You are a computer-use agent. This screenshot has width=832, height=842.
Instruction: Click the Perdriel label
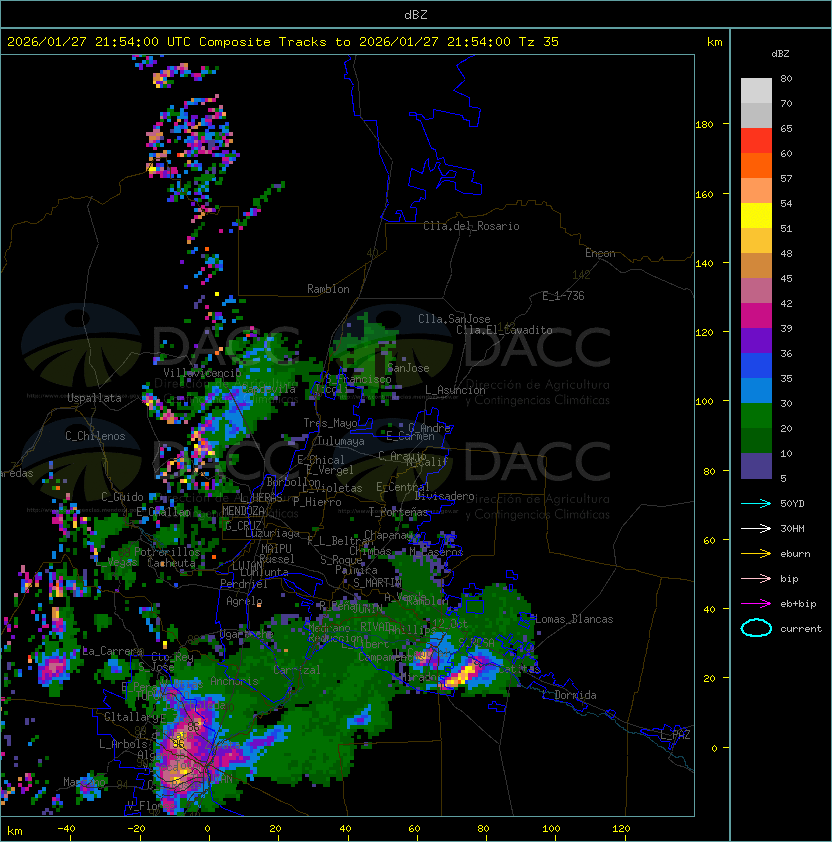244,584
